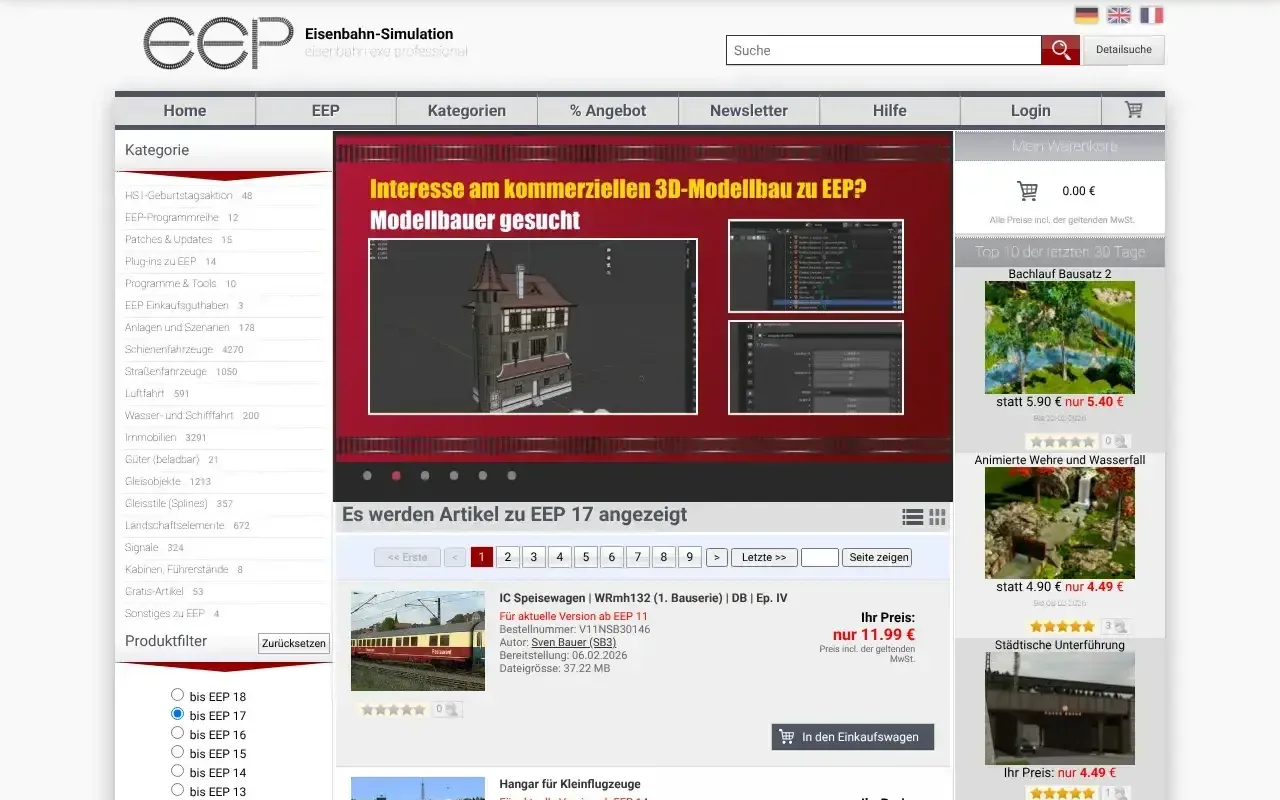Click the 'Detailsuche' button
This screenshot has height=800, width=1280.
pyautogui.click(x=1123, y=49)
